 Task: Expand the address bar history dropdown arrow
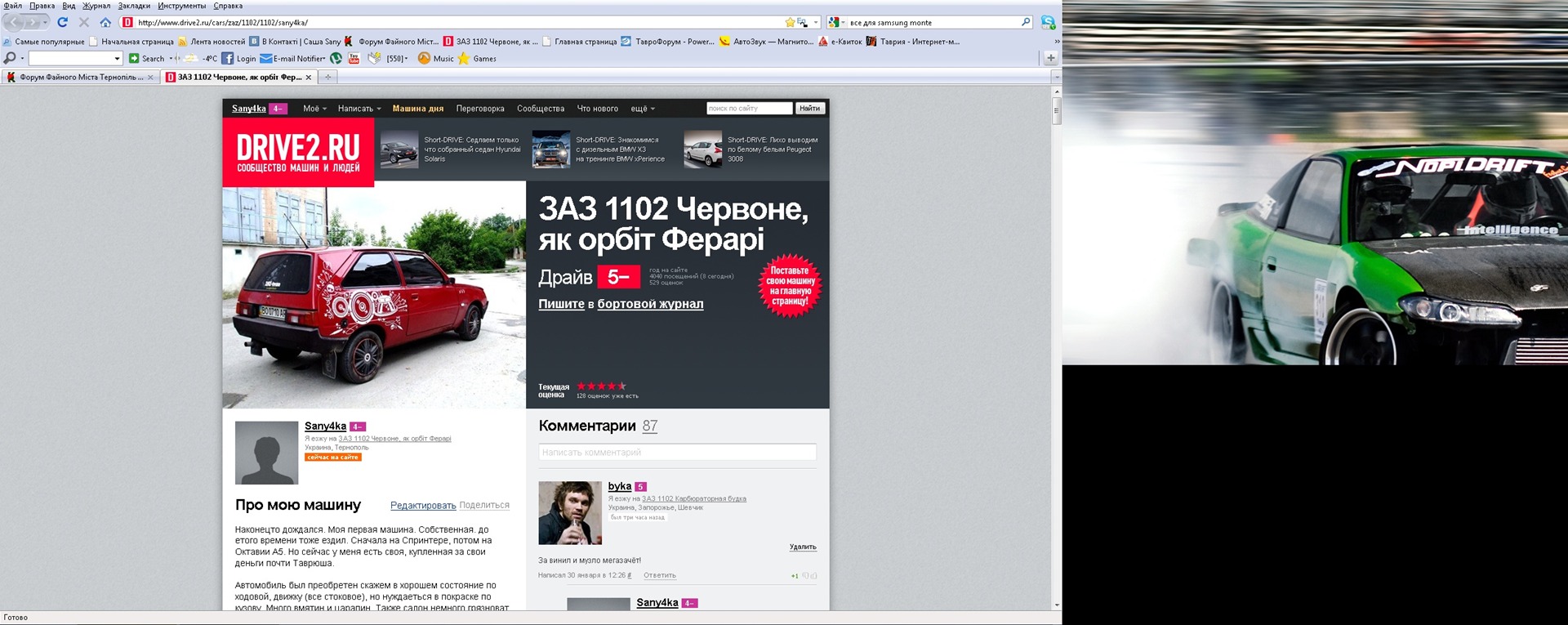pyautogui.click(x=815, y=23)
